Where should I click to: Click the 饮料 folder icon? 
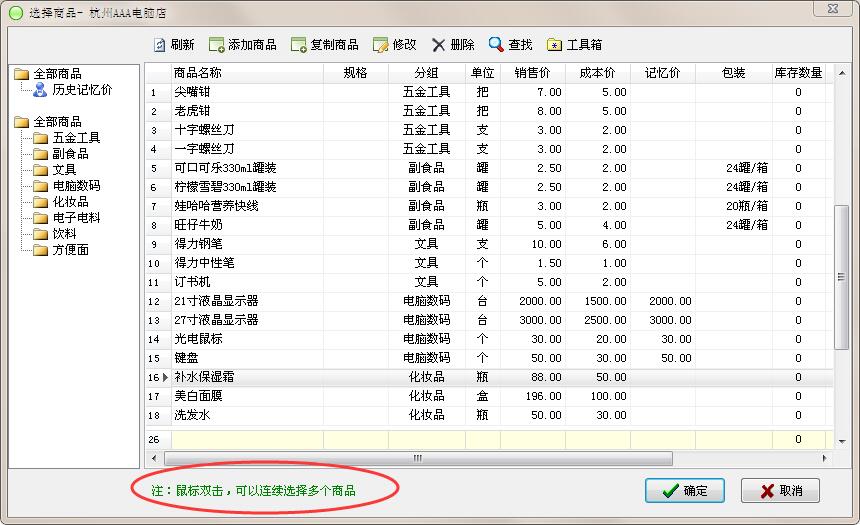[x=41, y=234]
